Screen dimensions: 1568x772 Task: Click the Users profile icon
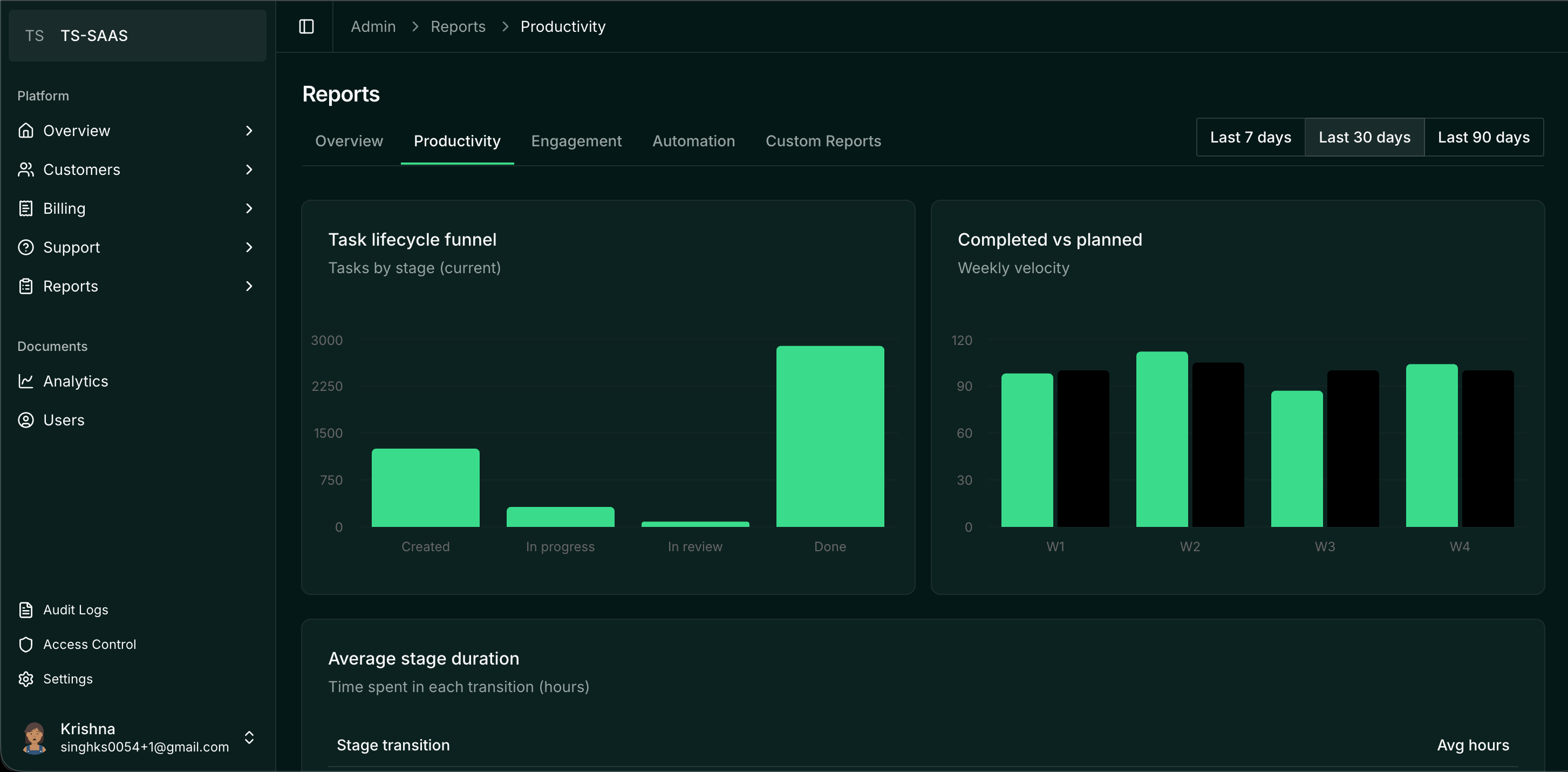pyautogui.click(x=25, y=420)
